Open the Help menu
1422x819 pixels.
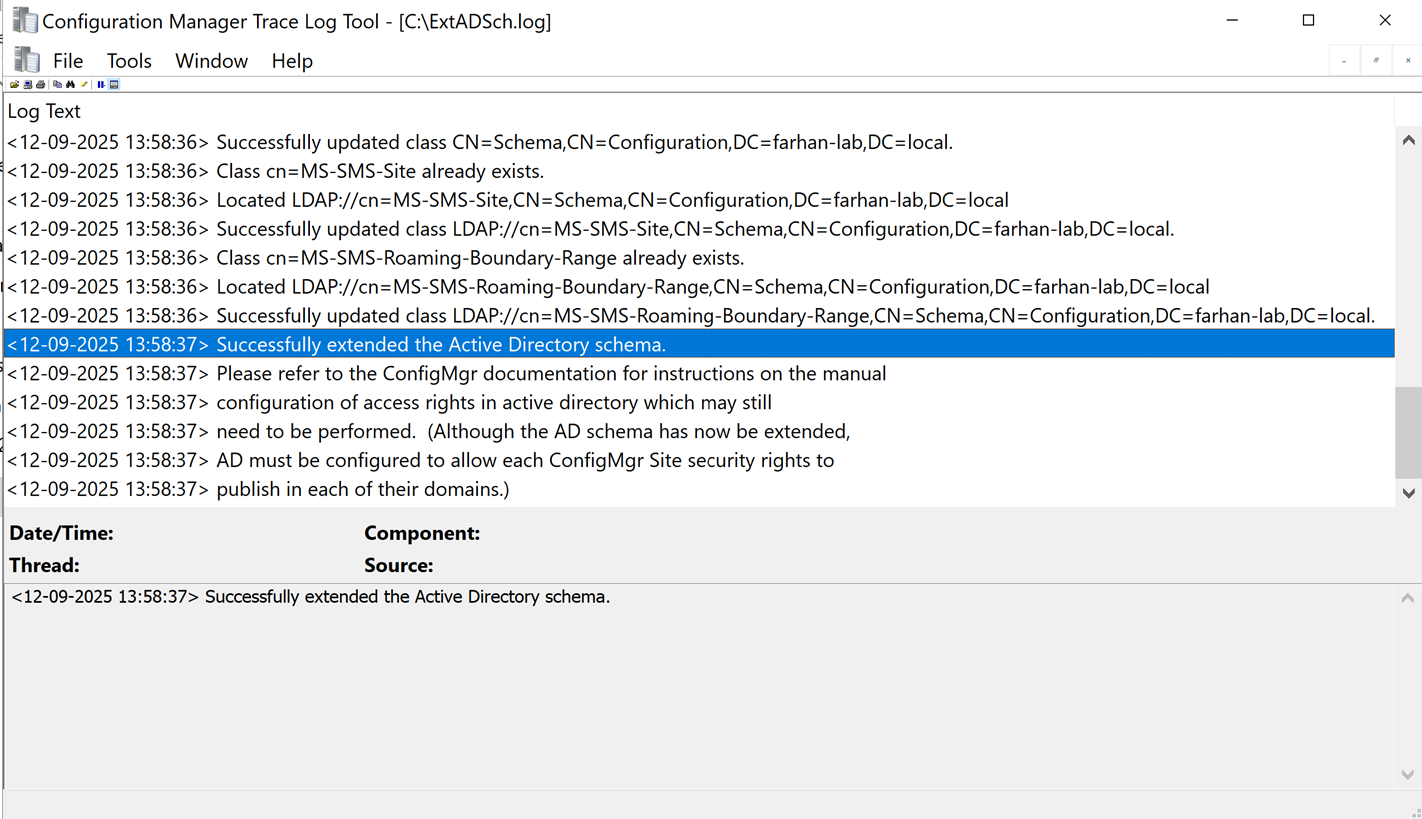(x=292, y=61)
